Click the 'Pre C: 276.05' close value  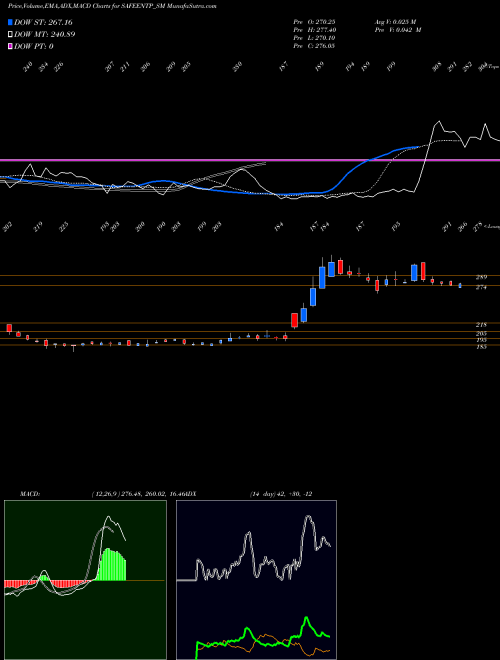click(314, 46)
